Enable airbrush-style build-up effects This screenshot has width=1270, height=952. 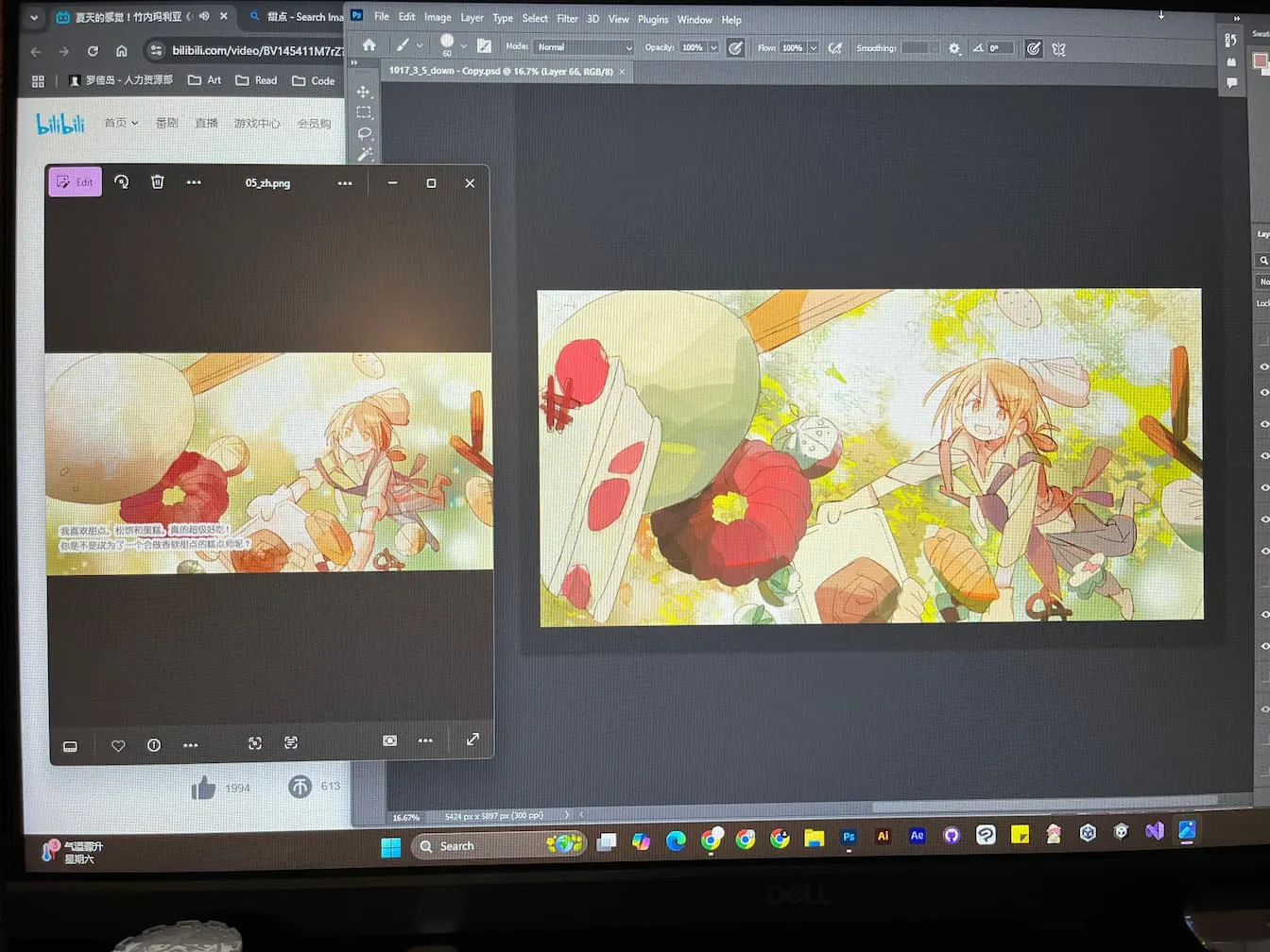point(835,47)
